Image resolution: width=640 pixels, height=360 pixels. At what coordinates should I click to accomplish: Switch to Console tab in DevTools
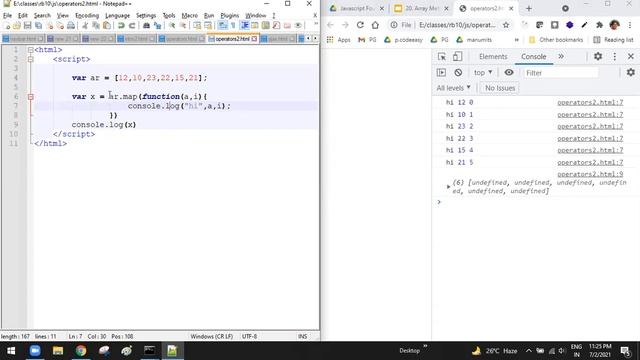point(533,56)
